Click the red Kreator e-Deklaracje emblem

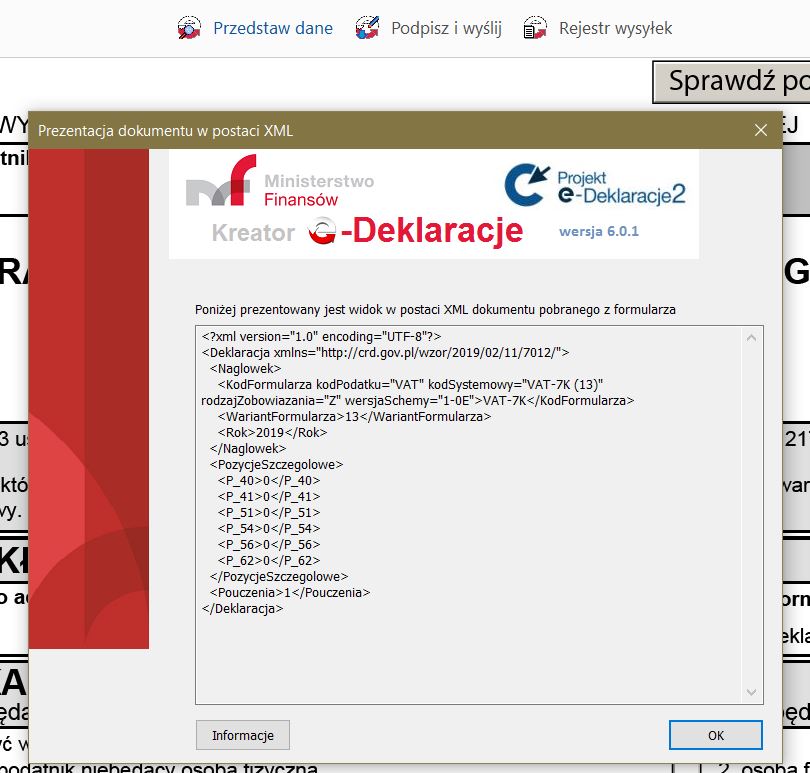tap(324, 232)
